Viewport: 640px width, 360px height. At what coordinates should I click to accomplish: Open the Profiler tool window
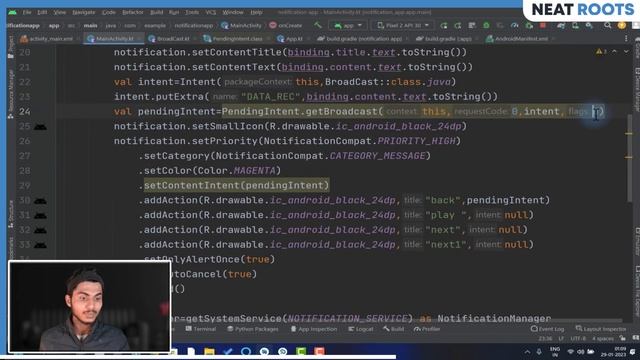click(427, 329)
